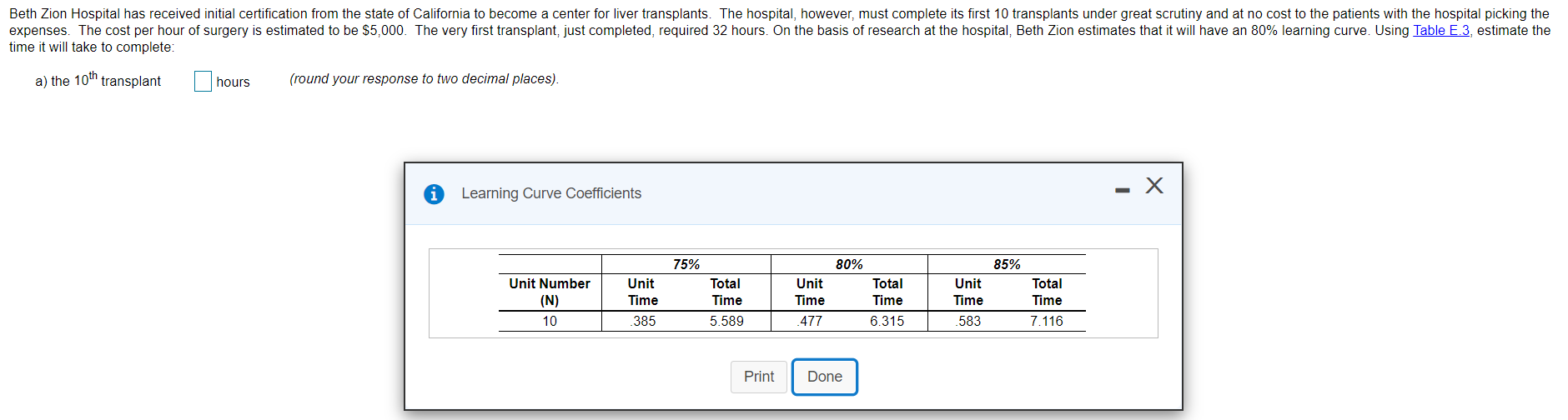Image resolution: width=1568 pixels, height=420 pixels.
Task: Focus the hours answer input box
Action: tap(203, 81)
